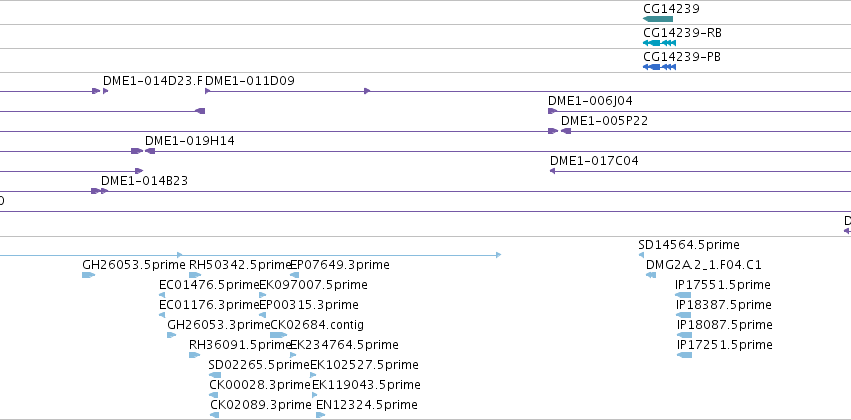This screenshot has height=420, width=851.
Task: Click the EK097007.5prime EST label
Action: pos(313,285)
